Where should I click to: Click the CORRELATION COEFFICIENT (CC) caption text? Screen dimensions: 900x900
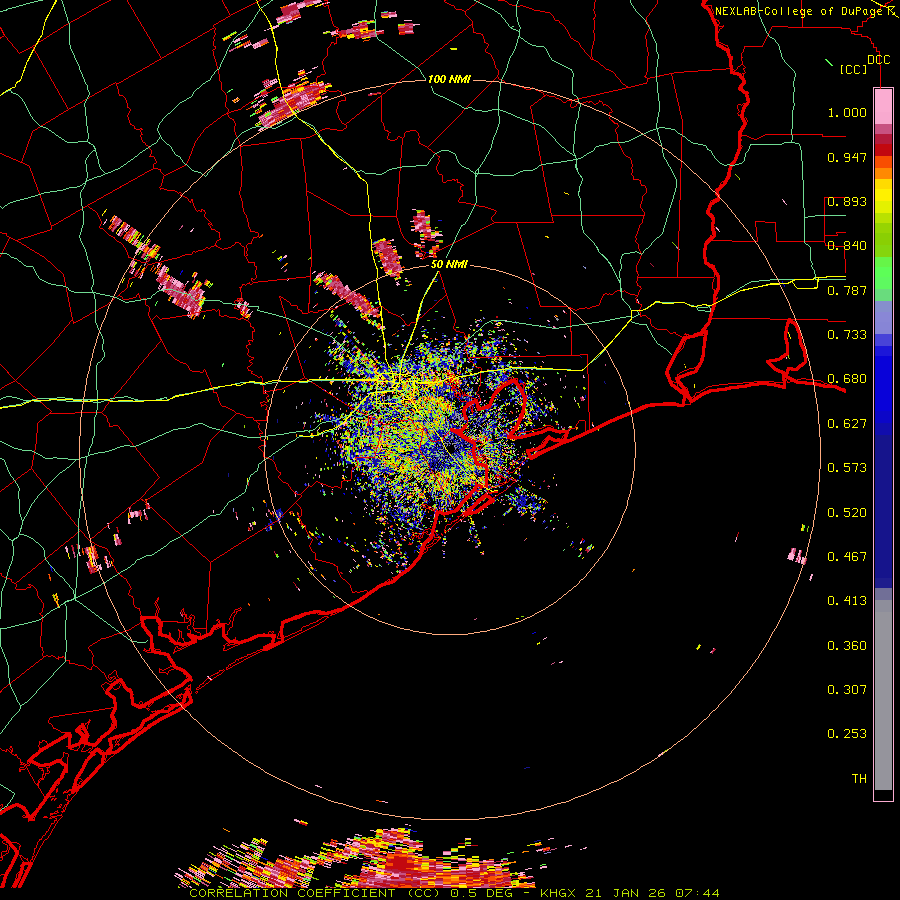[316, 893]
